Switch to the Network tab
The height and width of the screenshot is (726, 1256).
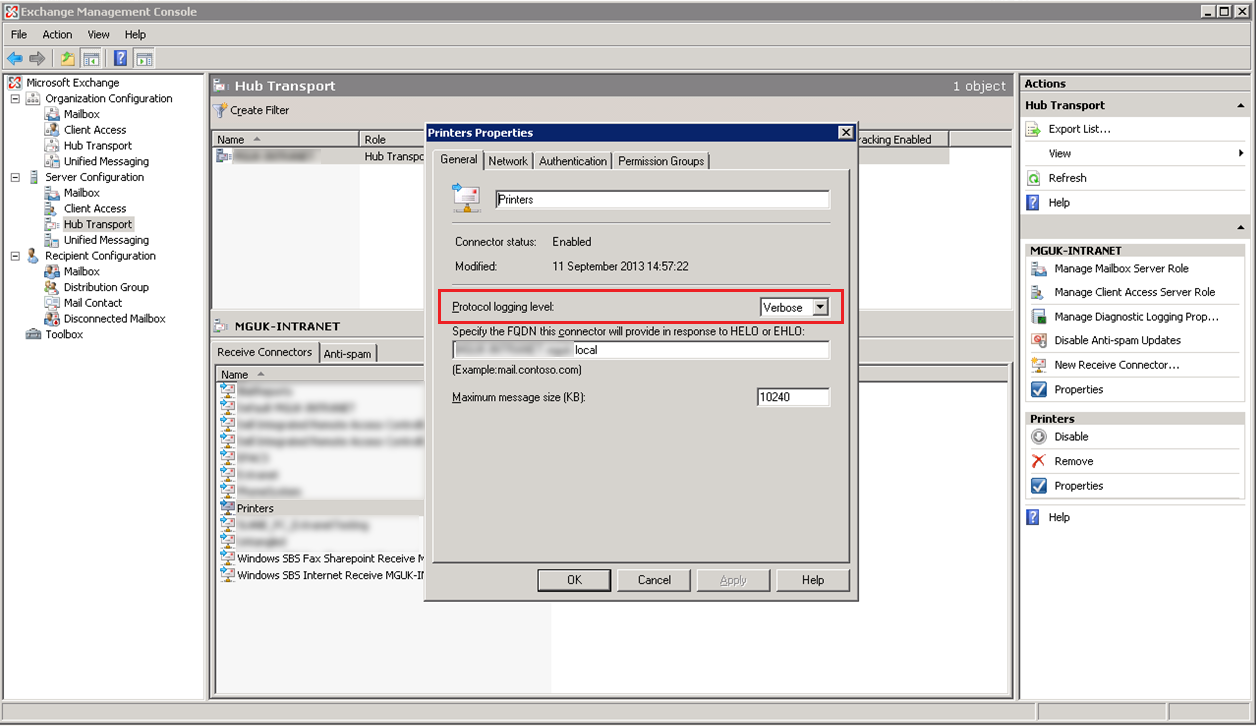tap(508, 161)
